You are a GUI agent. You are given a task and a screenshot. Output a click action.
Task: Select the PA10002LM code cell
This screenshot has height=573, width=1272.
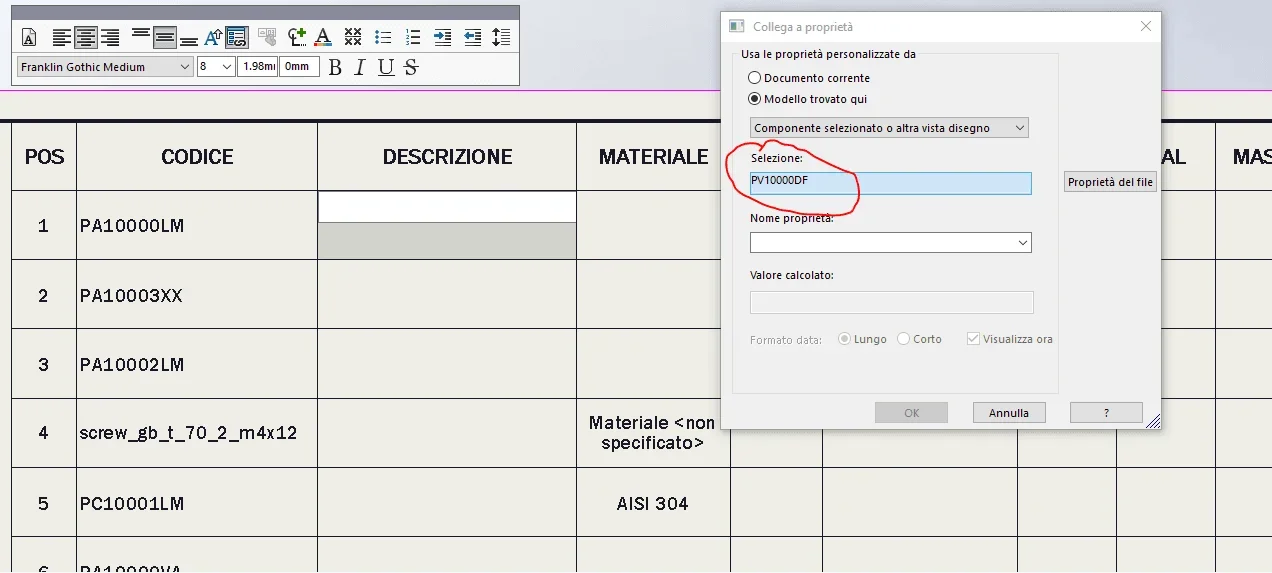pos(197,364)
